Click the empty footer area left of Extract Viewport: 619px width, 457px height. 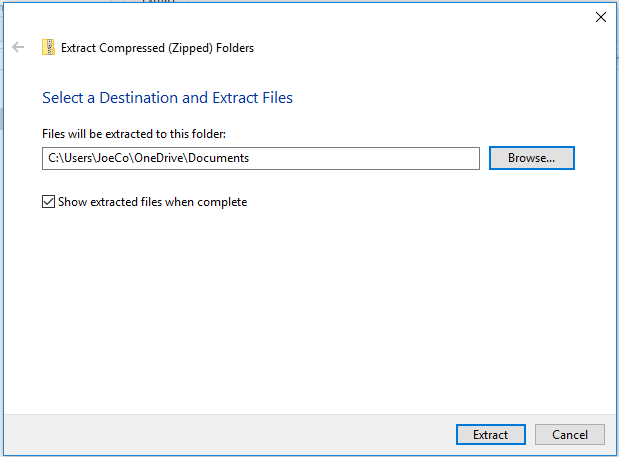pyautogui.click(x=230, y=435)
